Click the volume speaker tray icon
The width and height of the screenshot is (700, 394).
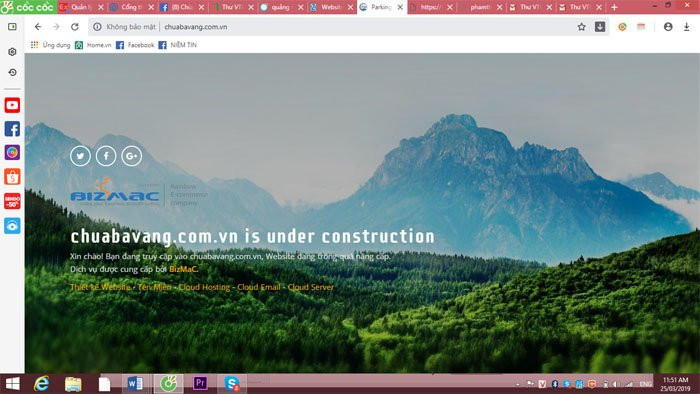tap(616, 384)
